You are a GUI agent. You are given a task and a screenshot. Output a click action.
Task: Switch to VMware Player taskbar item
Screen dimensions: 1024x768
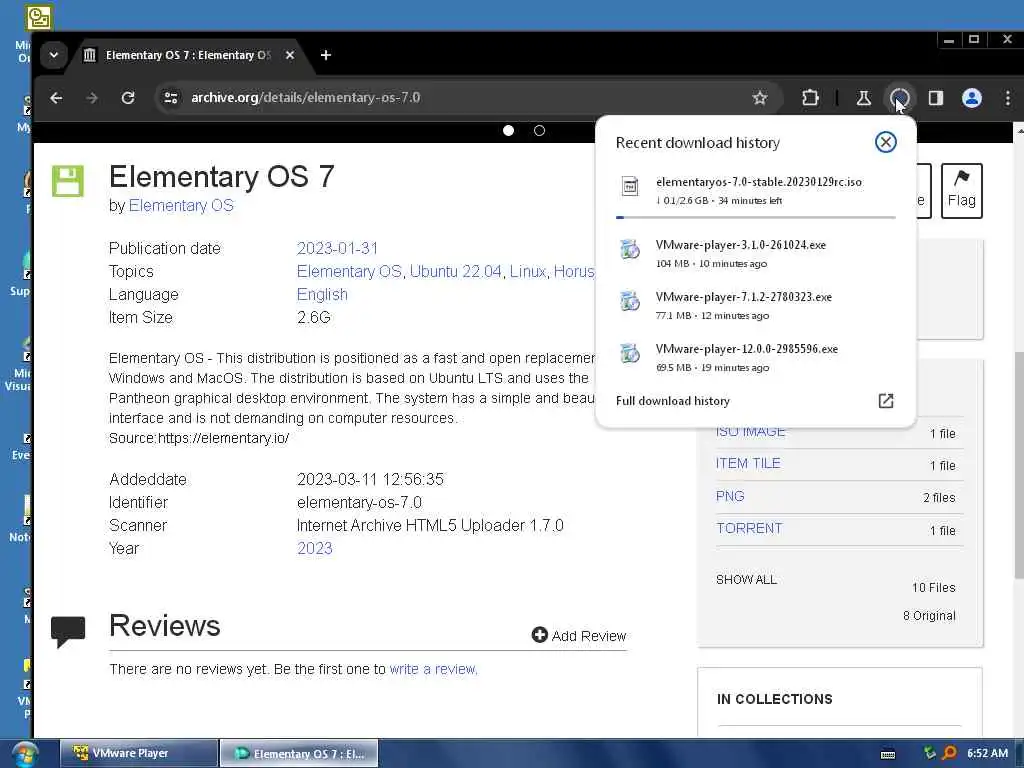click(138, 753)
